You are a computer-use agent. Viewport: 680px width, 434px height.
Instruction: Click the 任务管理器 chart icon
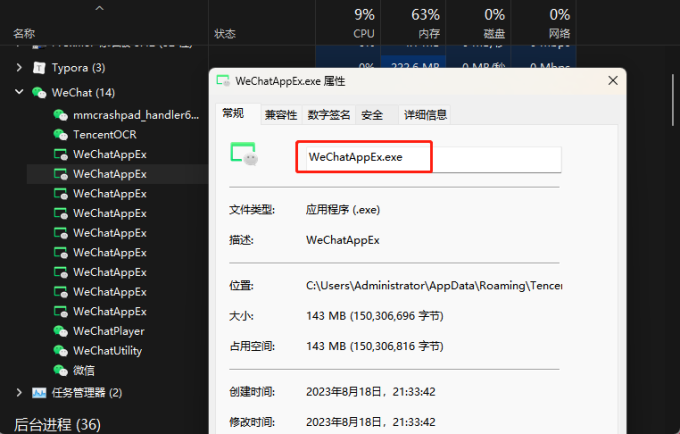39,393
